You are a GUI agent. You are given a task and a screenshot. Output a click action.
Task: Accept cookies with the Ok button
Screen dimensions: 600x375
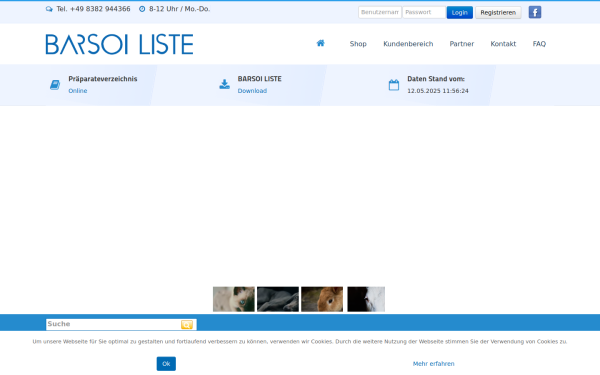166,364
